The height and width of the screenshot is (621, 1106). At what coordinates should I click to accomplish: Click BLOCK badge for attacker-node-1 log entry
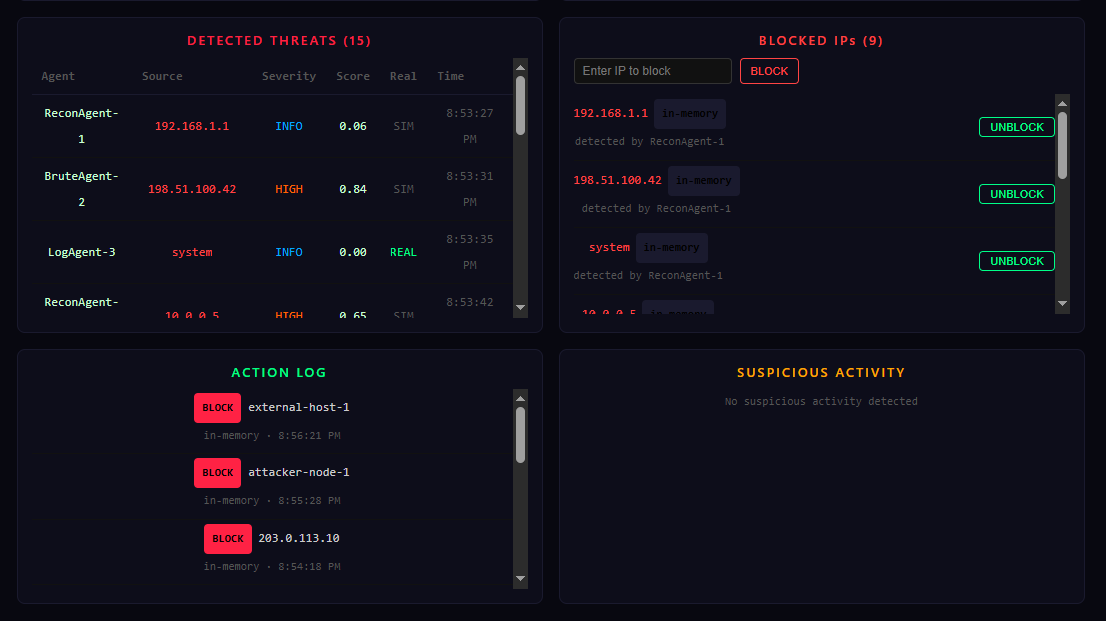[217, 473]
